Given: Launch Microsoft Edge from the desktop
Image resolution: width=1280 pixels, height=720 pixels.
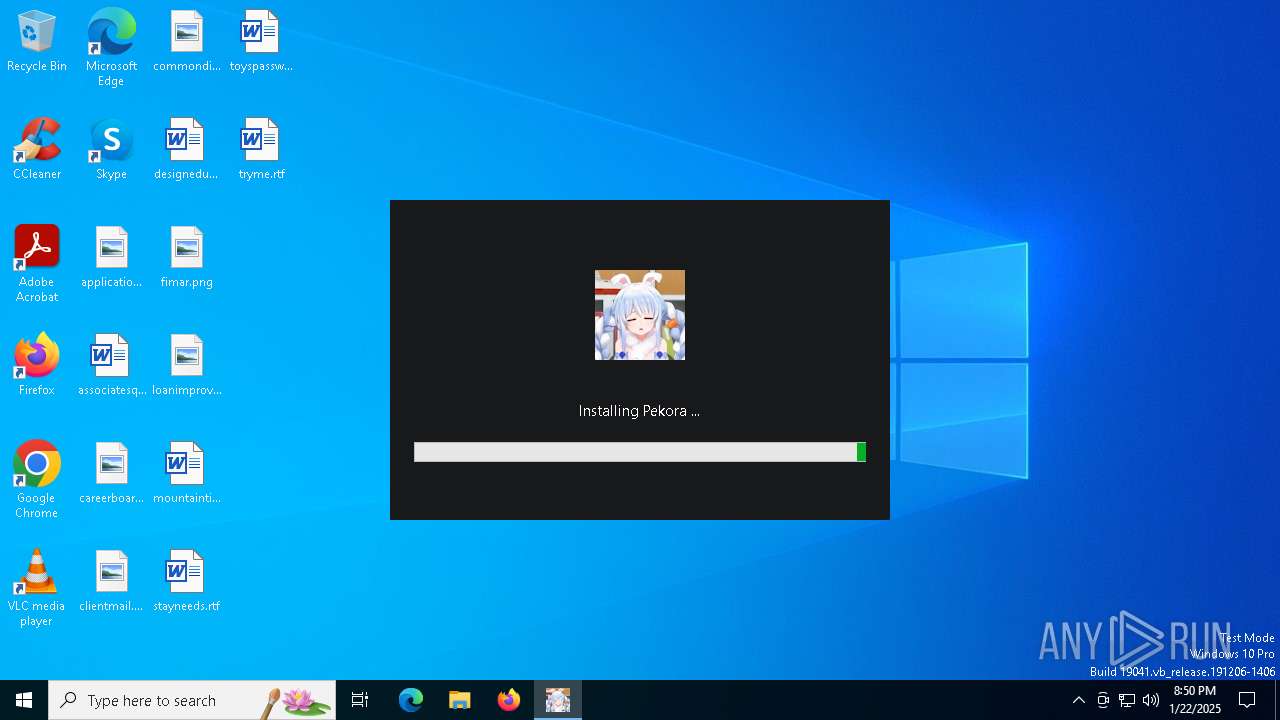Looking at the screenshot, I should point(111,47).
